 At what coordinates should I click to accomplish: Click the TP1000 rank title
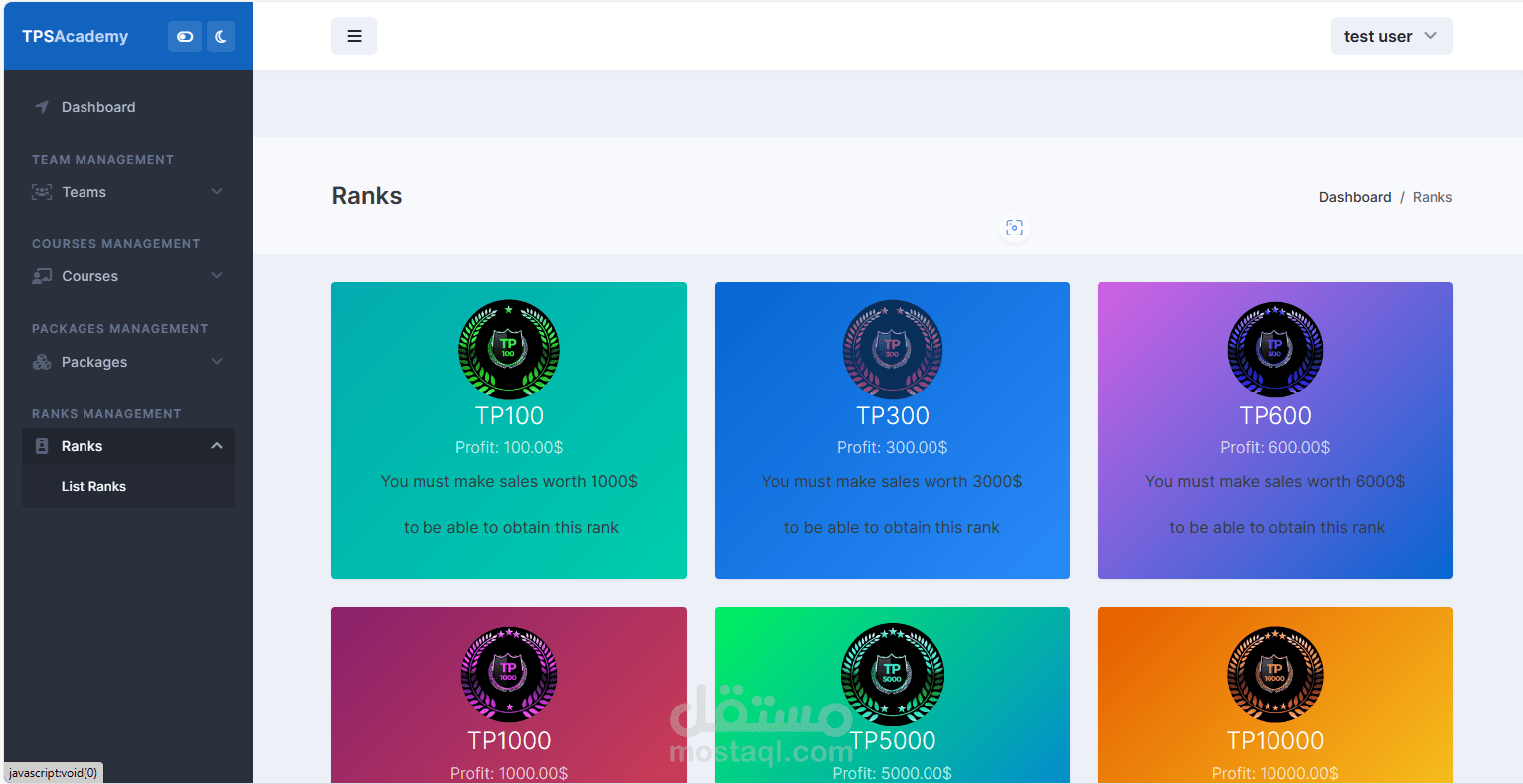click(x=509, y=740)
